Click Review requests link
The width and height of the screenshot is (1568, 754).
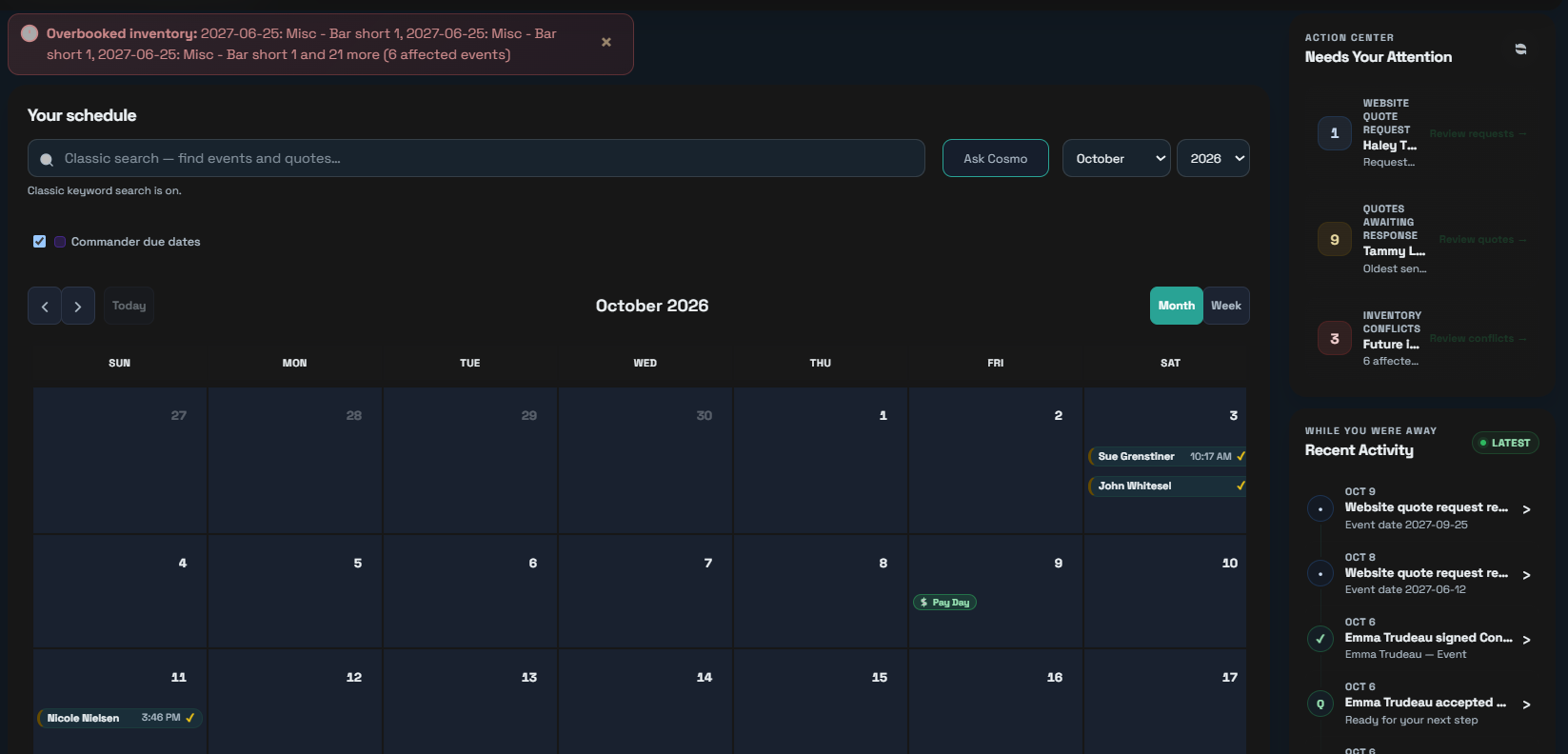coord(1477,133)
